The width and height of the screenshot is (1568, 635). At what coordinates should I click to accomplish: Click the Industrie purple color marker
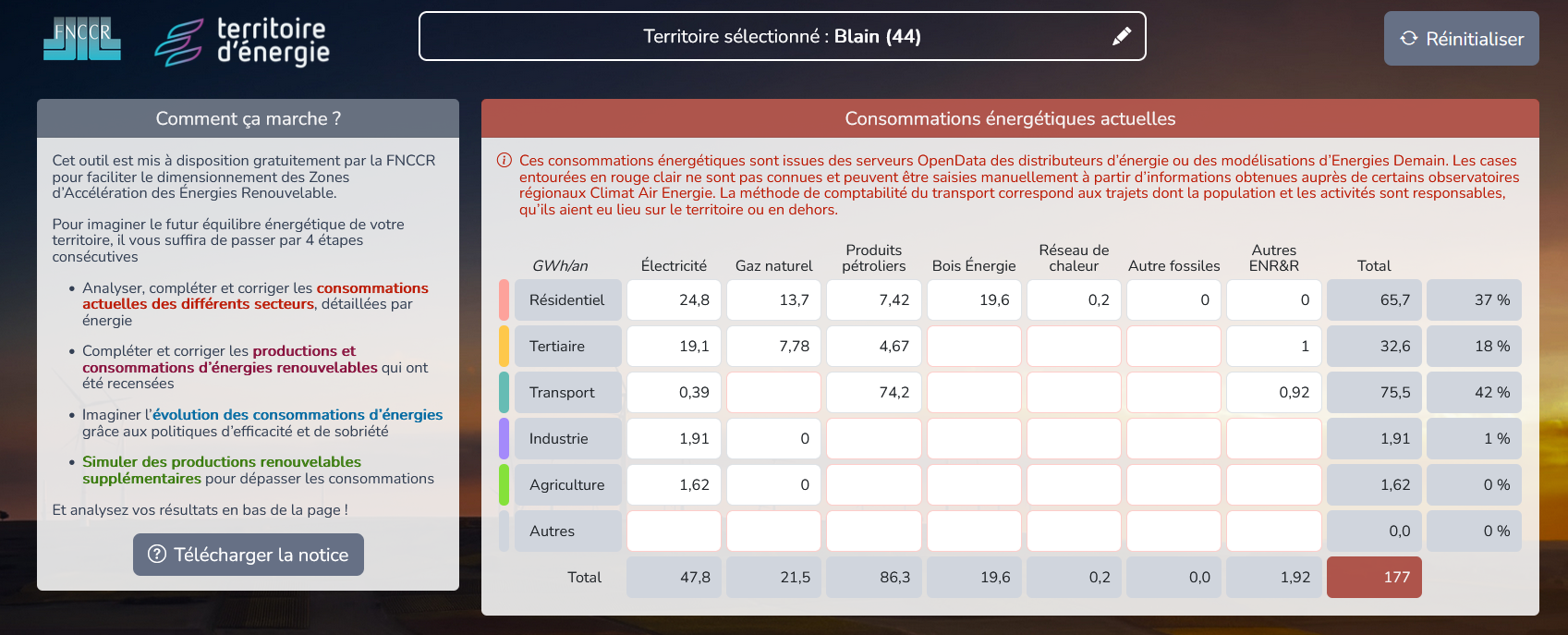tap(504, 439)
